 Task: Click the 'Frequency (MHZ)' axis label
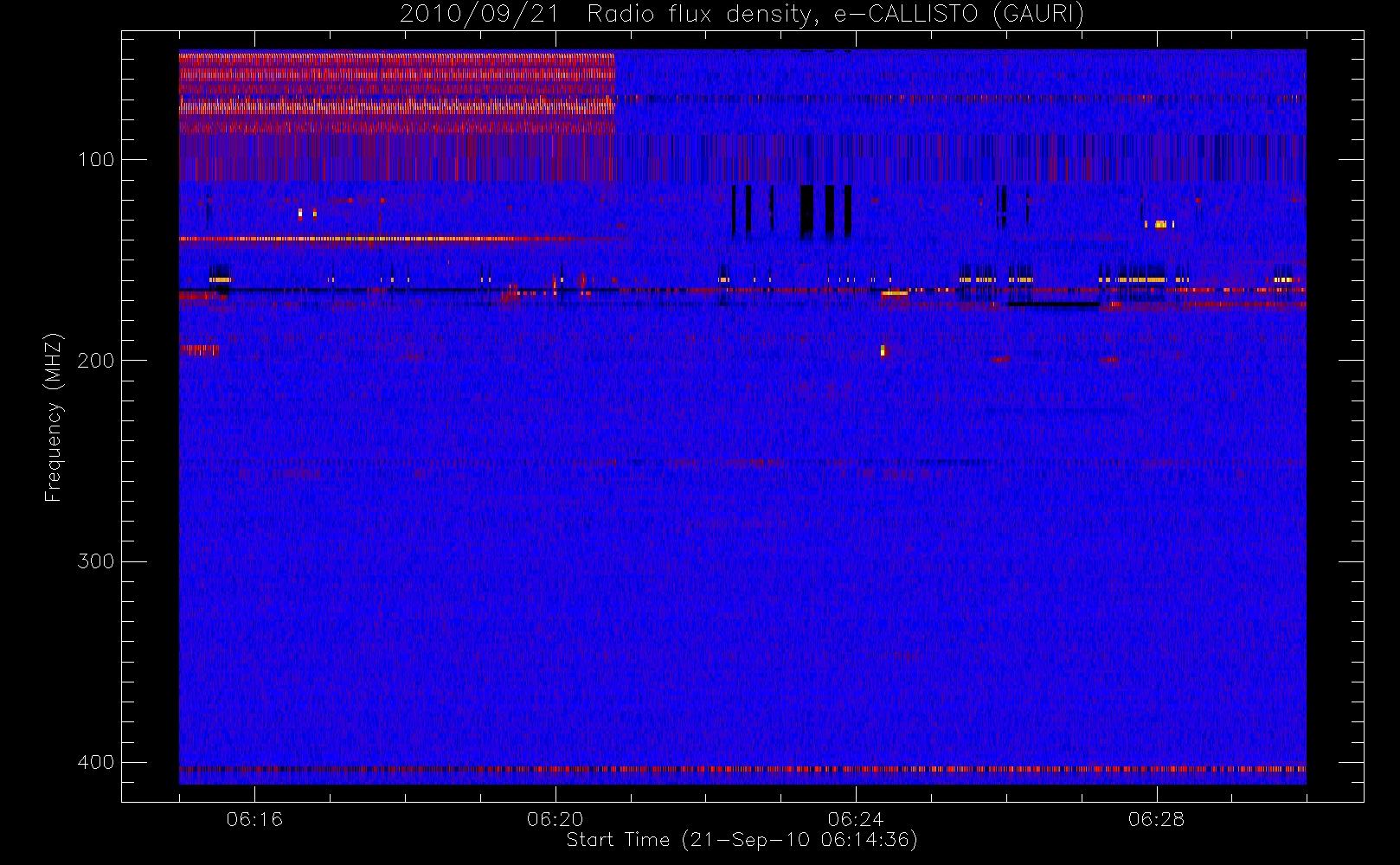[54, 417]
